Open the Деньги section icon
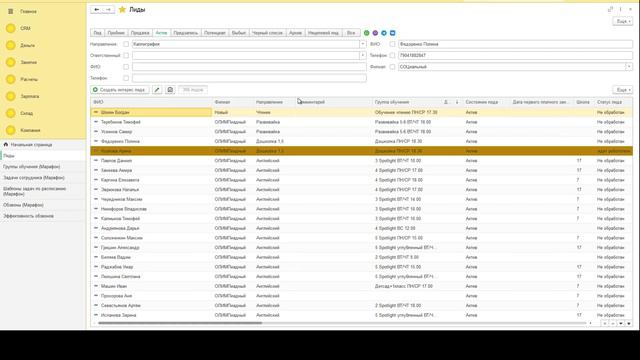 pos(11,45)
